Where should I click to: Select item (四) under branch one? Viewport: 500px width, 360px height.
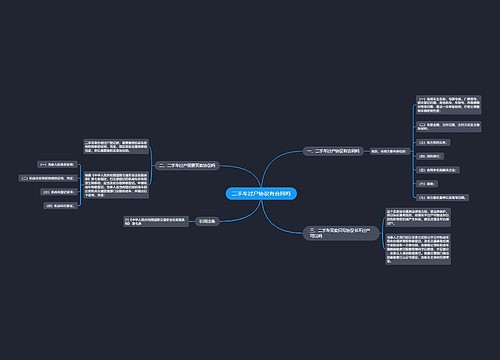point(429,156)
